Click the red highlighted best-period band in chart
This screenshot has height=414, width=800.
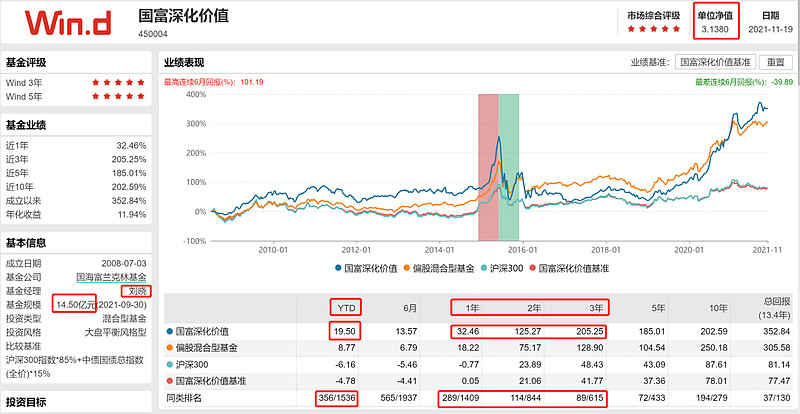tap(488, 167)
